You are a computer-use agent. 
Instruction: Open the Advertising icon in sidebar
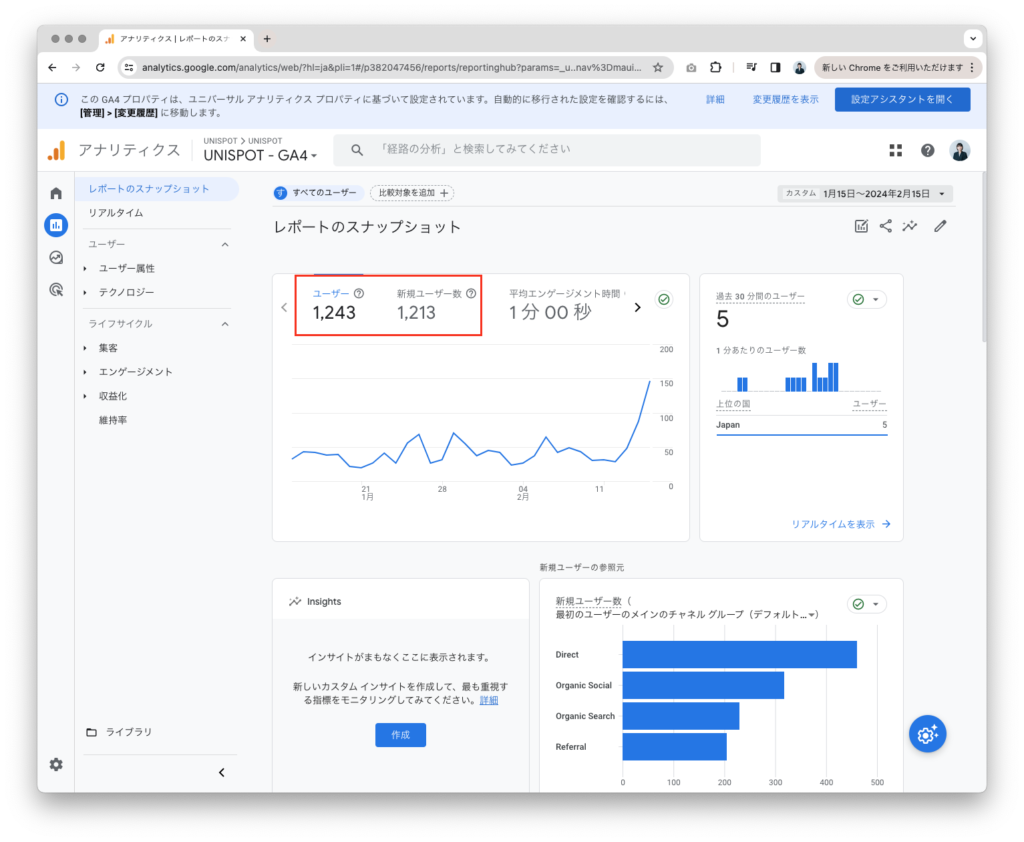click(56, 289)
